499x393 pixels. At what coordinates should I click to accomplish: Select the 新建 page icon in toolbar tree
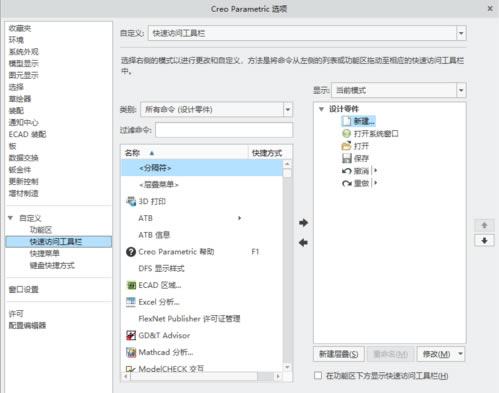[x=347, y=121]
